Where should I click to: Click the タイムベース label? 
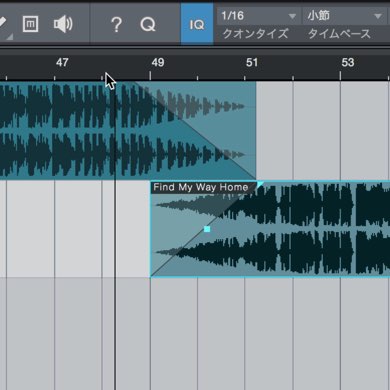pyautogui.click(x=339, y=34)
